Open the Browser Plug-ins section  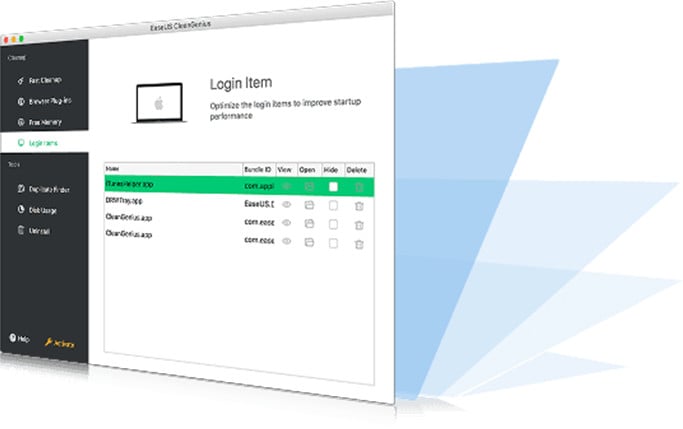click(44, 101)
